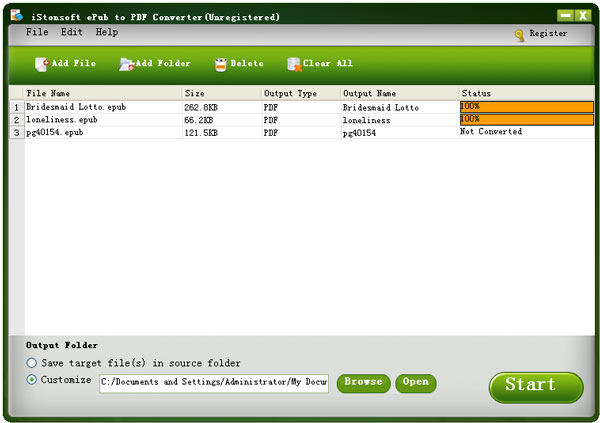Open the Help menu
600x423 pixels.
click(107, 33)
